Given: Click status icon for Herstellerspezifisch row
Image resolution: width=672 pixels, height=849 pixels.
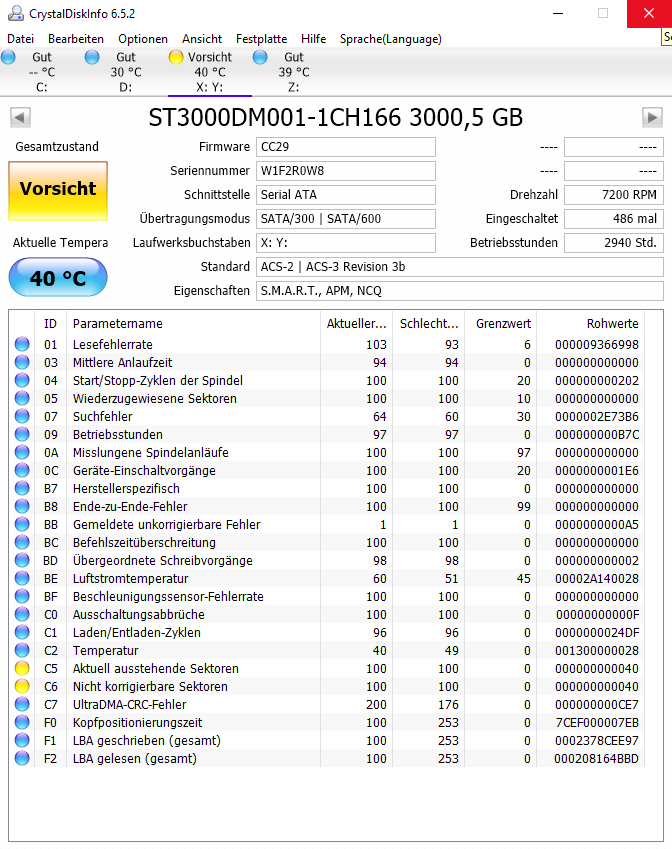Looking at the screenshot, I should pos(22,488).
